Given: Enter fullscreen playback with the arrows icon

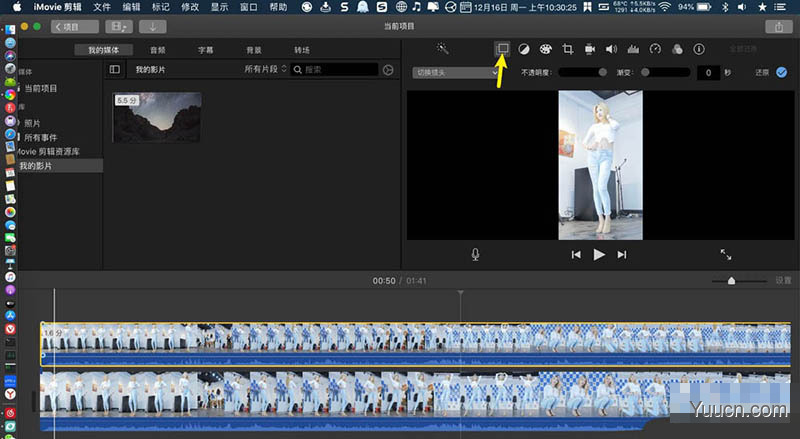Looking at the screenshot, I should tap(726, 254).
